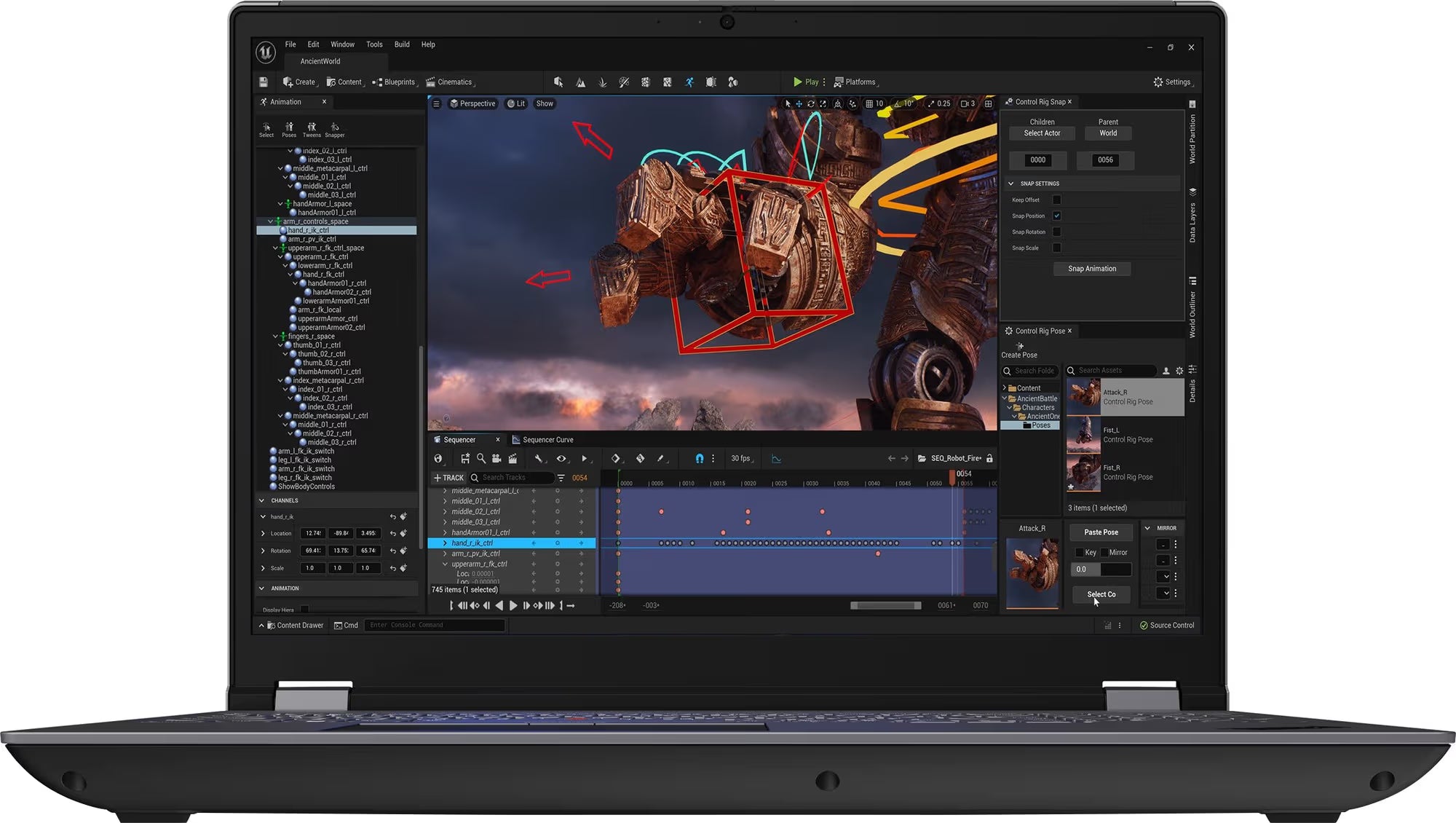Enable the Mirror checkbox under Paste Pose
This screenshot has width=1456, height=823.
[1104, 553]
